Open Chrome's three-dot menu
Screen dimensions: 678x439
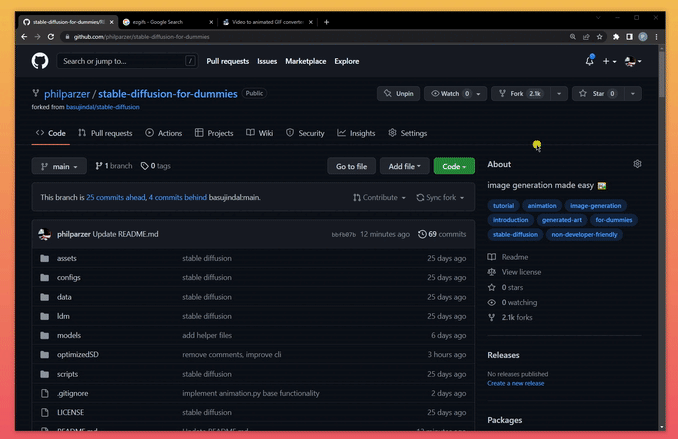click(x=656, y=37)
